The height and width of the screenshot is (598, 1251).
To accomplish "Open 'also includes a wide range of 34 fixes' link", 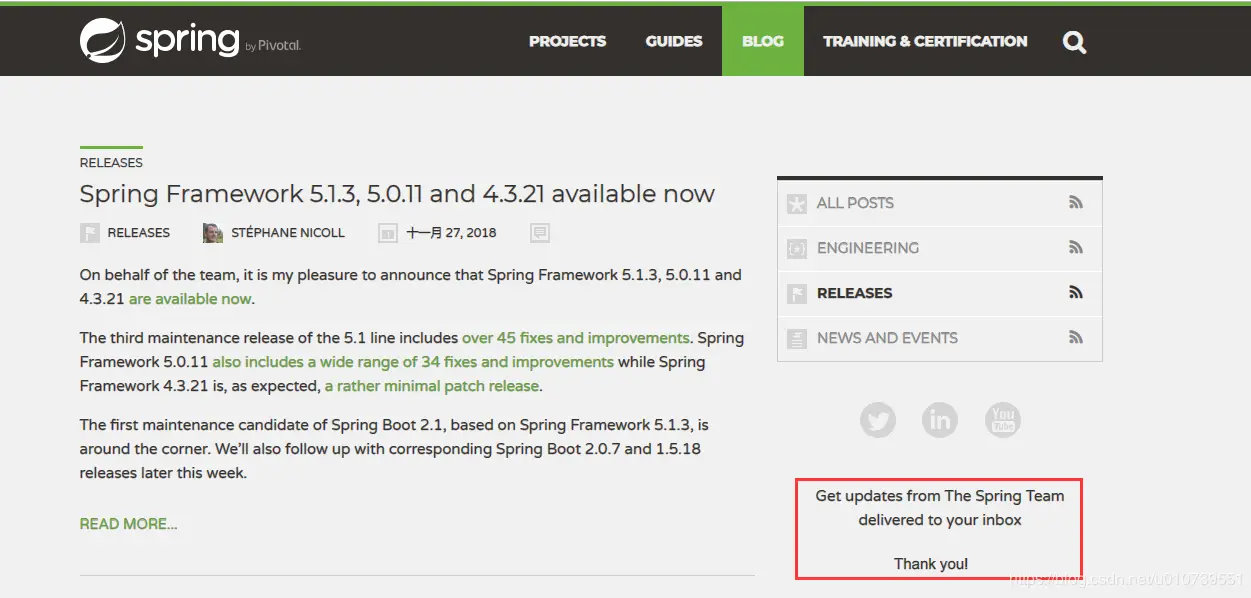I will (413, 362).
